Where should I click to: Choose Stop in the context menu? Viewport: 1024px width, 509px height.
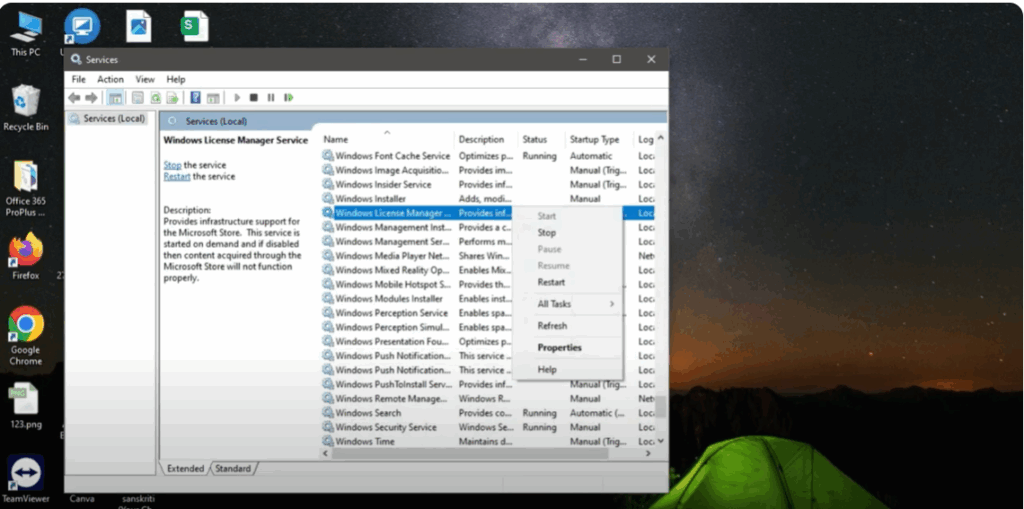pyautogui.click(x=547, y=232)
